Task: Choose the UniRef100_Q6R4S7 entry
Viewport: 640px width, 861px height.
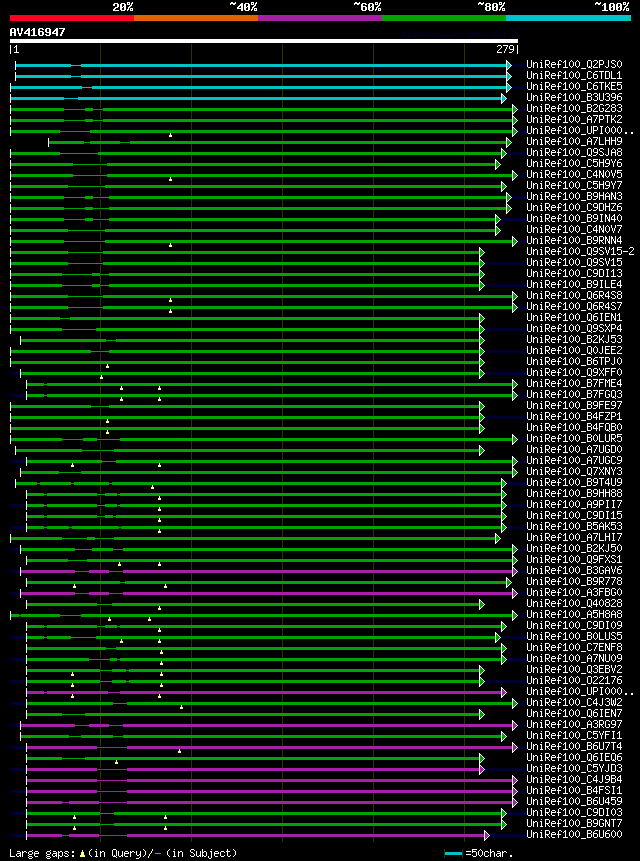Action: 574,307
